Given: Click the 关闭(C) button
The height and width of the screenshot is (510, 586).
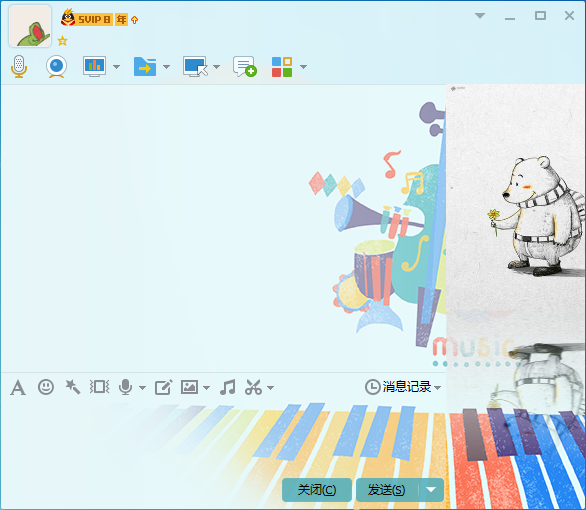Looking at the screenshot, I should tap(317, 490).
